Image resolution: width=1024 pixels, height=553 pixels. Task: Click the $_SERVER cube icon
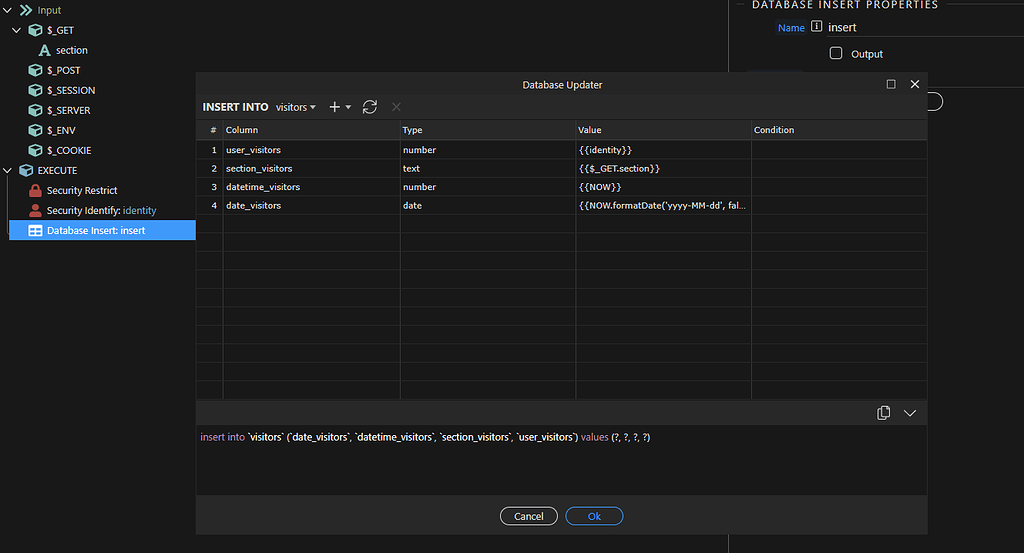click(35, 110)
